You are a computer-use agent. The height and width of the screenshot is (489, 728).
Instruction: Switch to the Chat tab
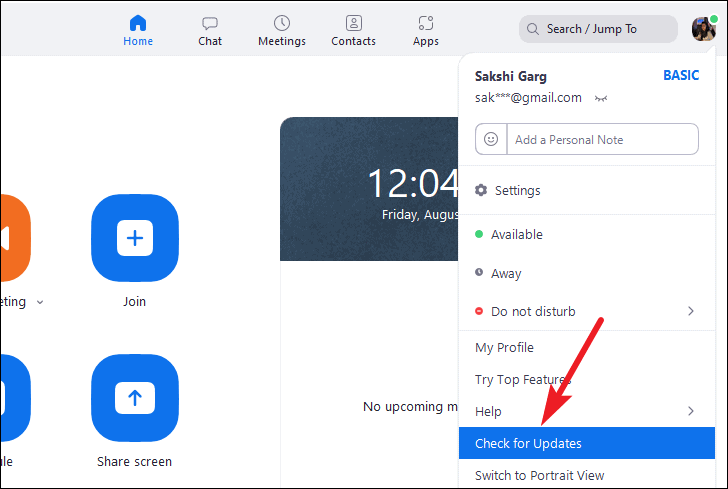pos(210,31)
